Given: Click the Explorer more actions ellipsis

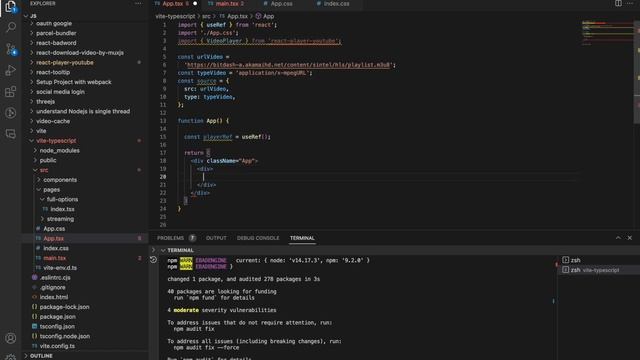Looking at the screenshot, I should coord(138,3).
